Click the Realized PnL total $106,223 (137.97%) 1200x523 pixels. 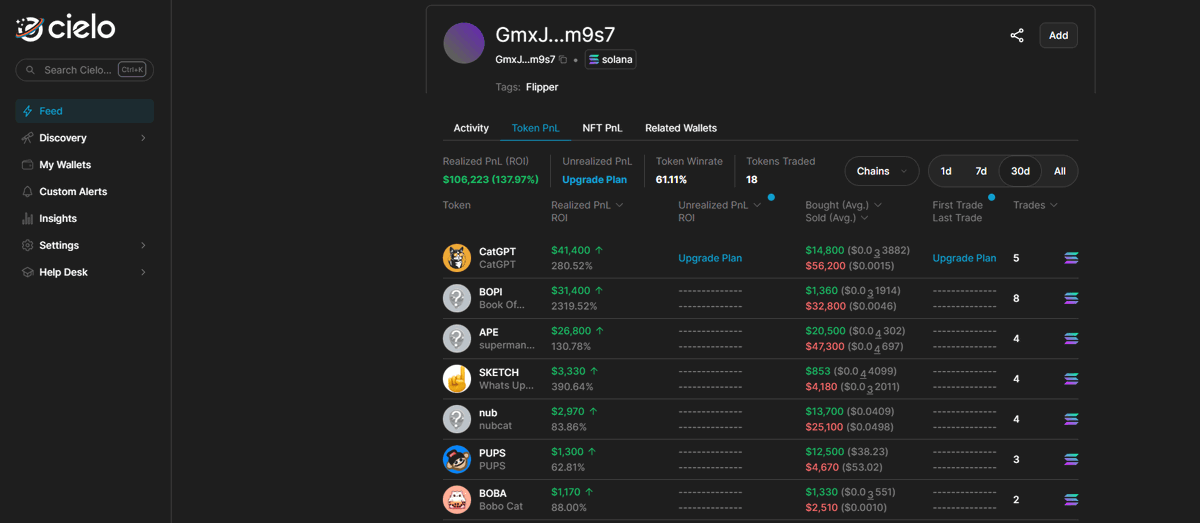point(491,180)
